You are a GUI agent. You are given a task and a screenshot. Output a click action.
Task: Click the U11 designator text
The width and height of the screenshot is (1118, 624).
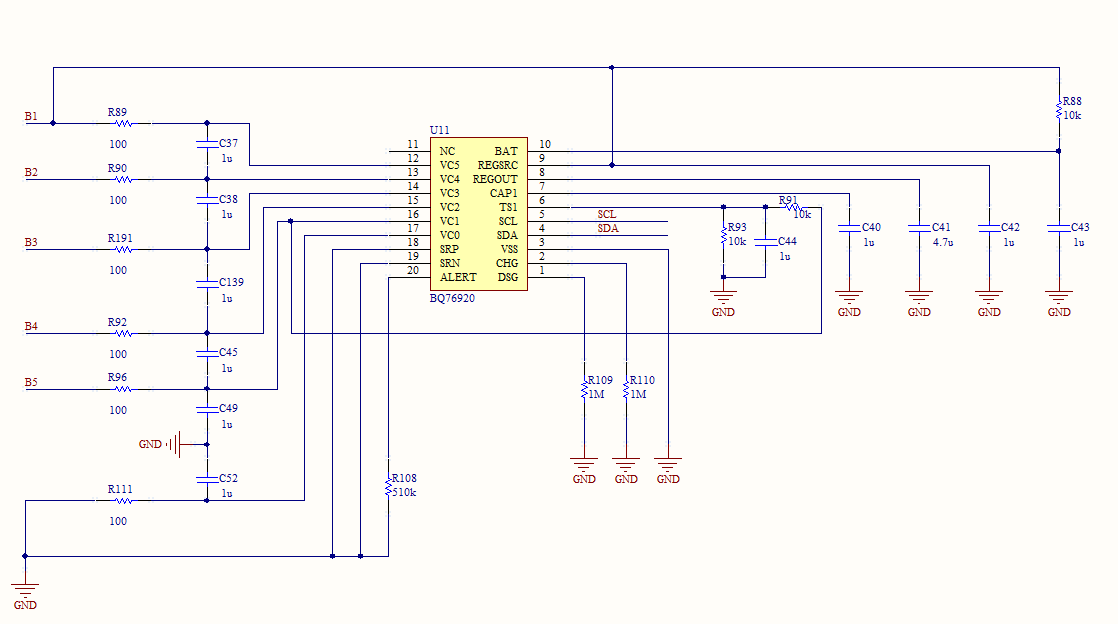(439, 130)
